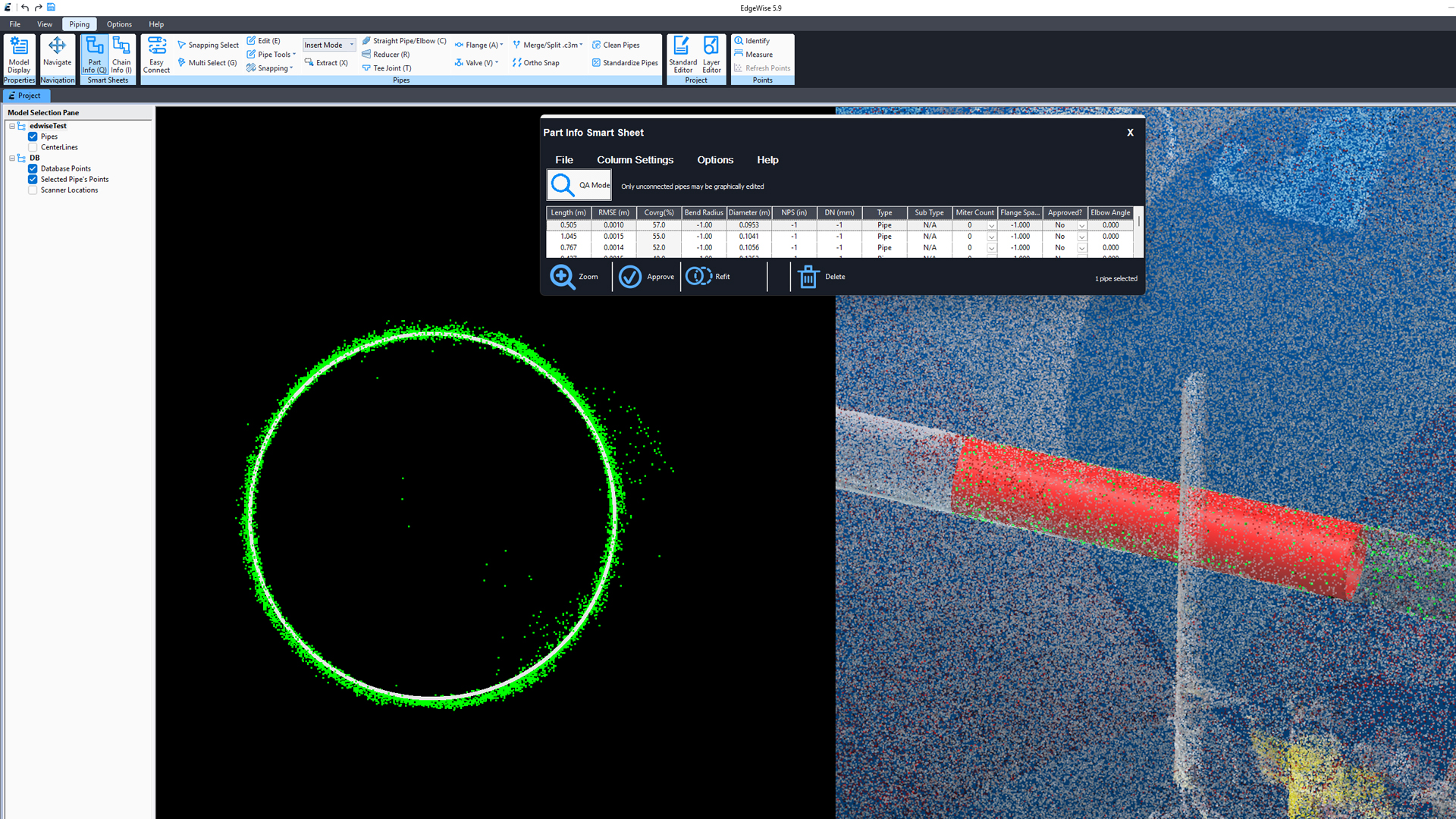Click the Standardize Pipes button
Viewport: 1456px width, 819px height.
click(x=625, y=63)
